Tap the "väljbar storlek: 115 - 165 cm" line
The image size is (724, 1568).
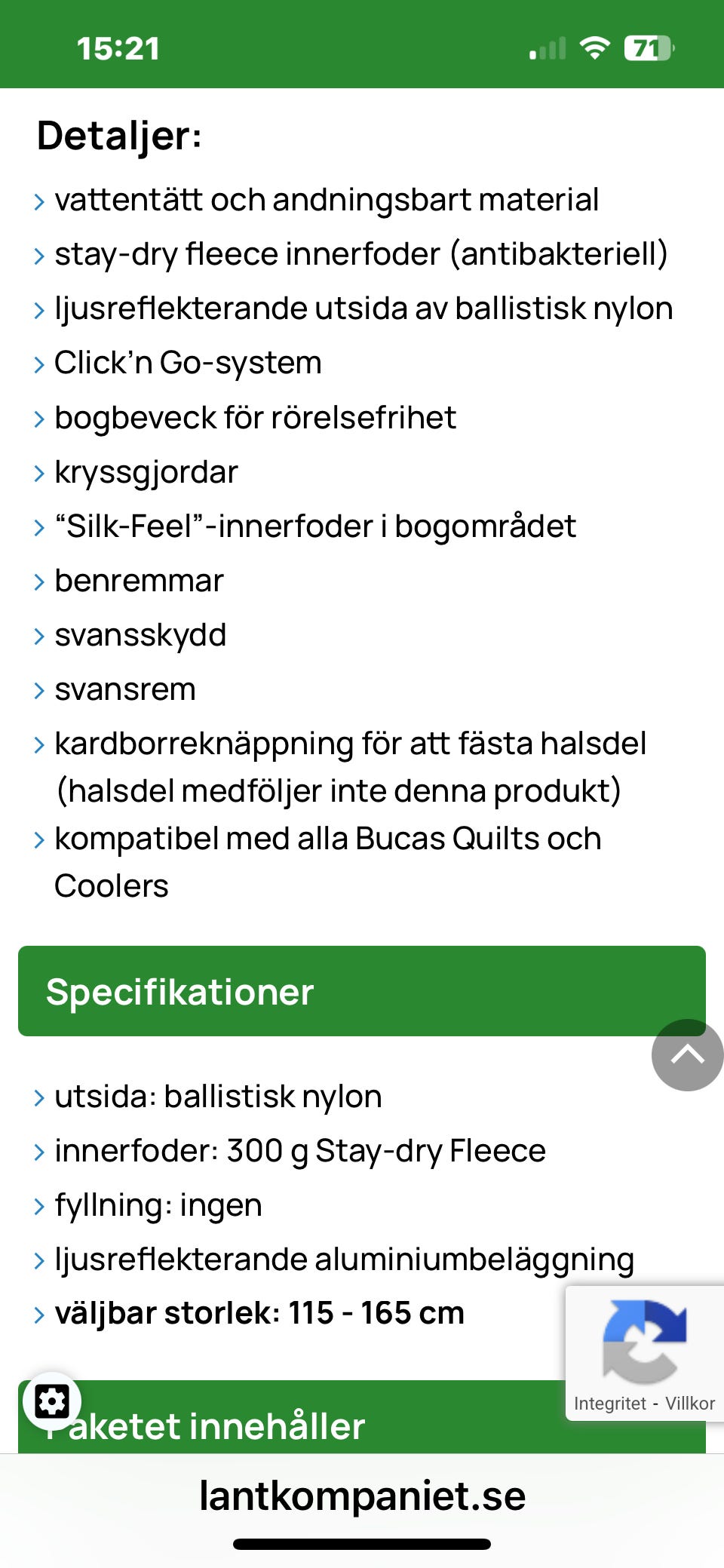coord(259,1313)
